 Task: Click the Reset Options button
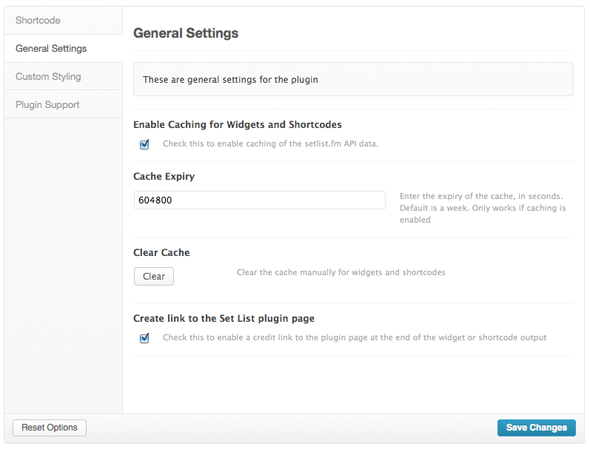(50, 428)
